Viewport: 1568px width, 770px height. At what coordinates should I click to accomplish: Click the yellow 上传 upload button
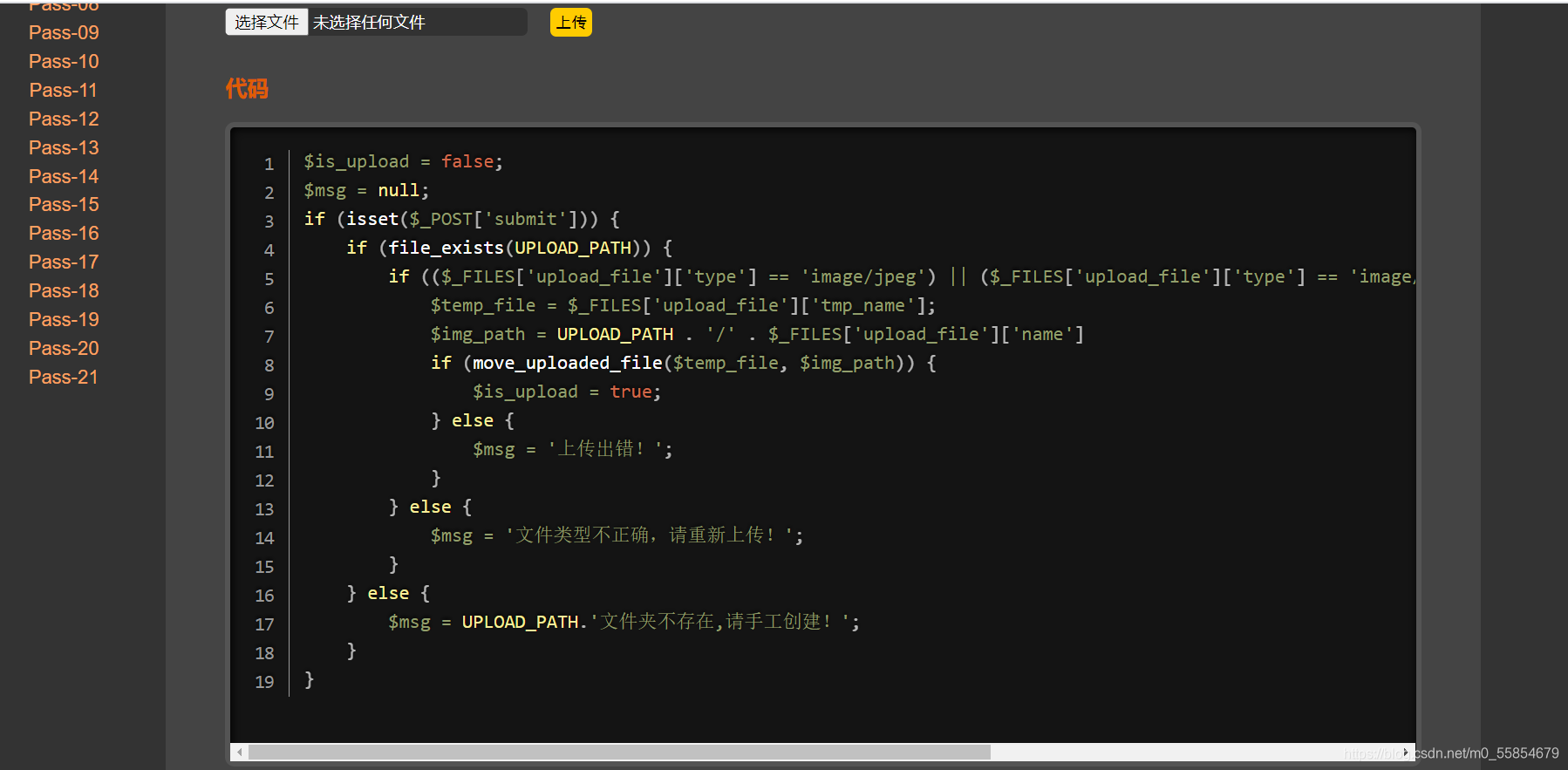click(571, 22)
